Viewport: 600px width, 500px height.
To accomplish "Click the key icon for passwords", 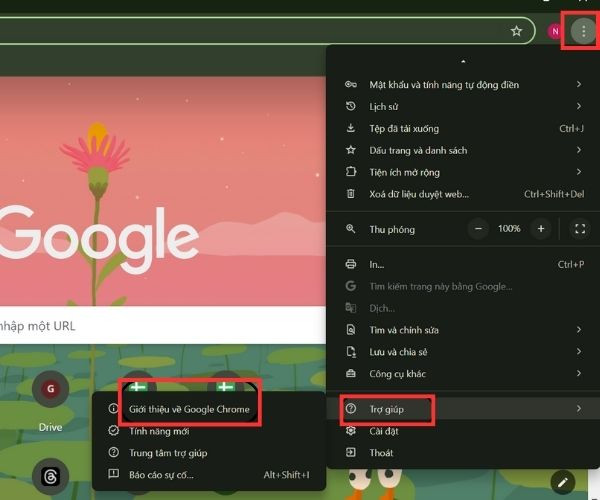I will [351, 84].
